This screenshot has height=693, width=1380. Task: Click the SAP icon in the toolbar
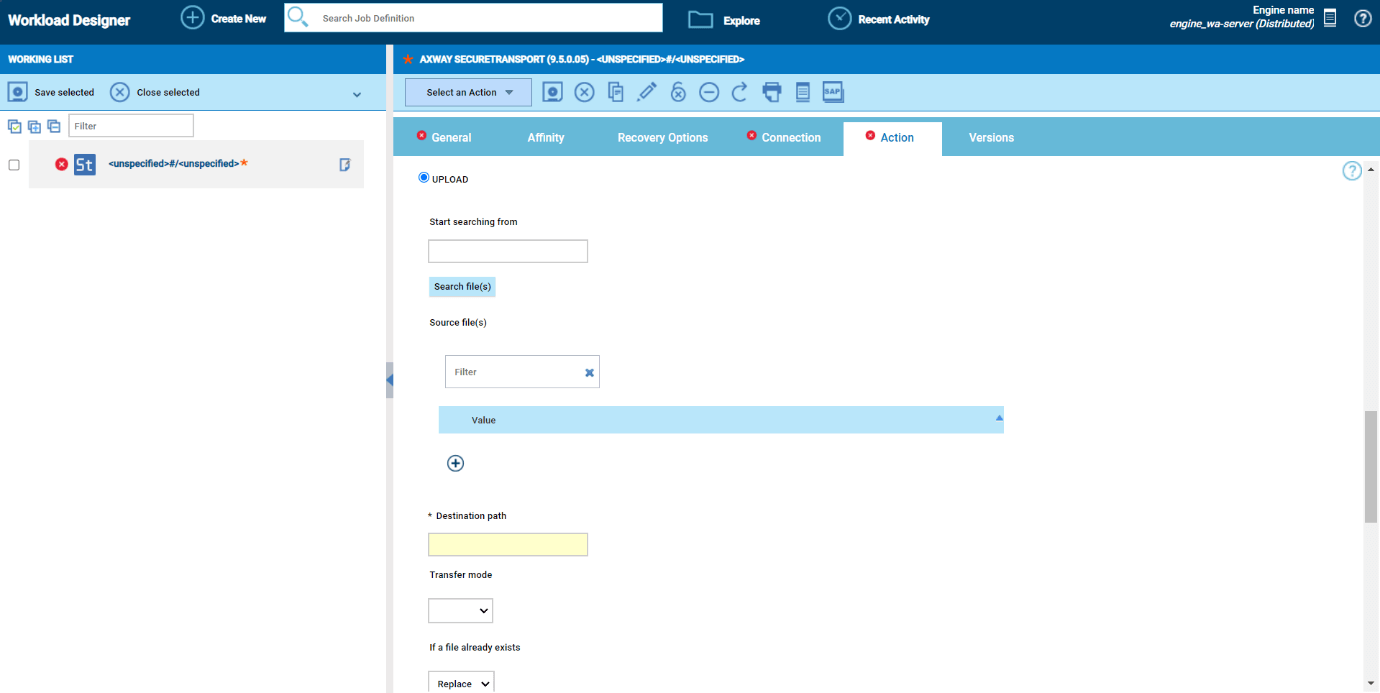pos(833,92)
